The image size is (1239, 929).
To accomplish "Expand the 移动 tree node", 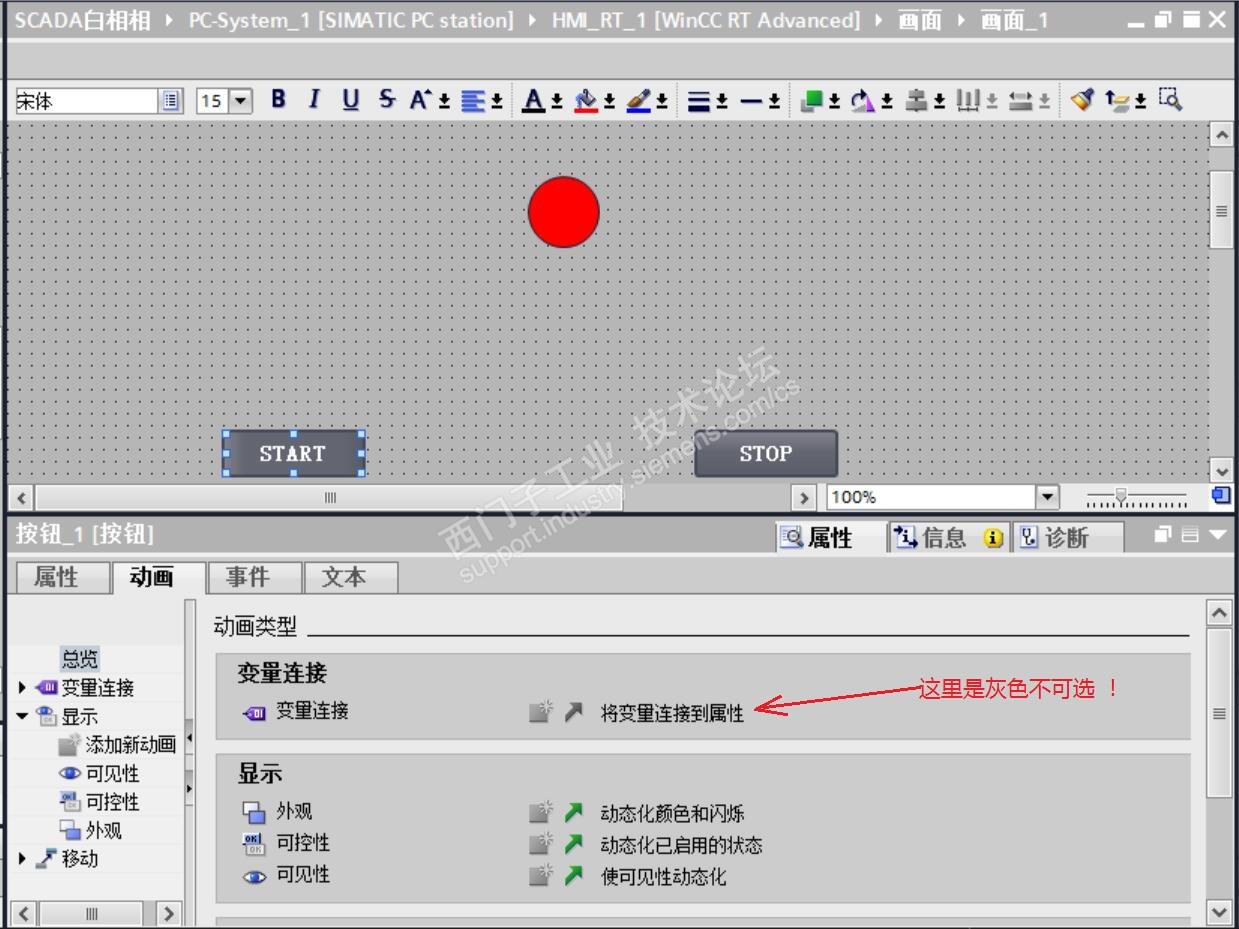I will 22,859.
